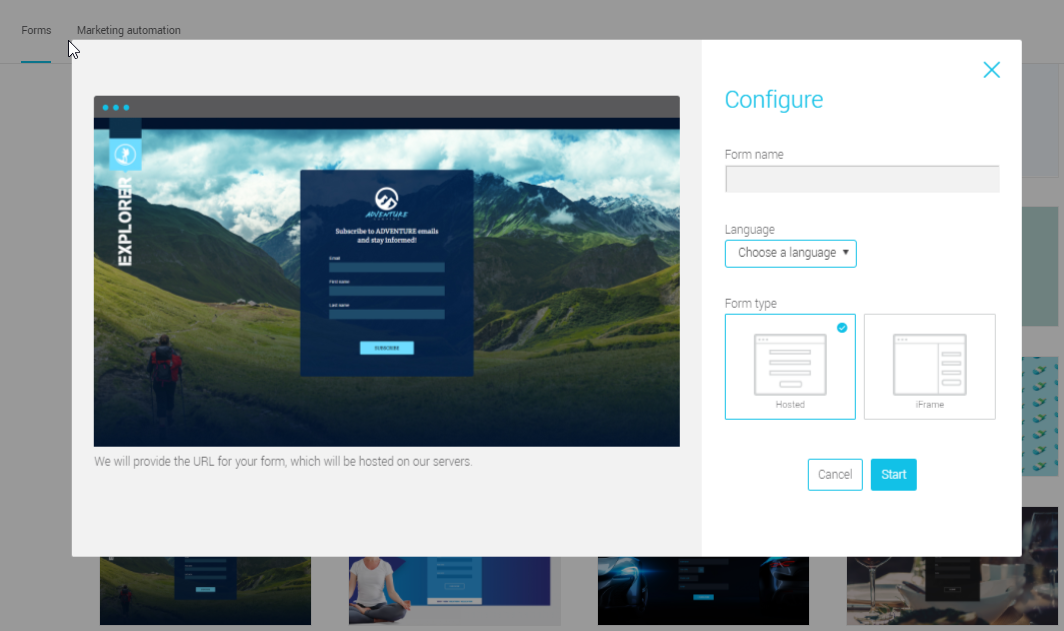Image resolution: width=1064 pixels, height=631 pixels.
Task: Close the Configure dialog with the X icon
Action: click(x=991, y=70)
